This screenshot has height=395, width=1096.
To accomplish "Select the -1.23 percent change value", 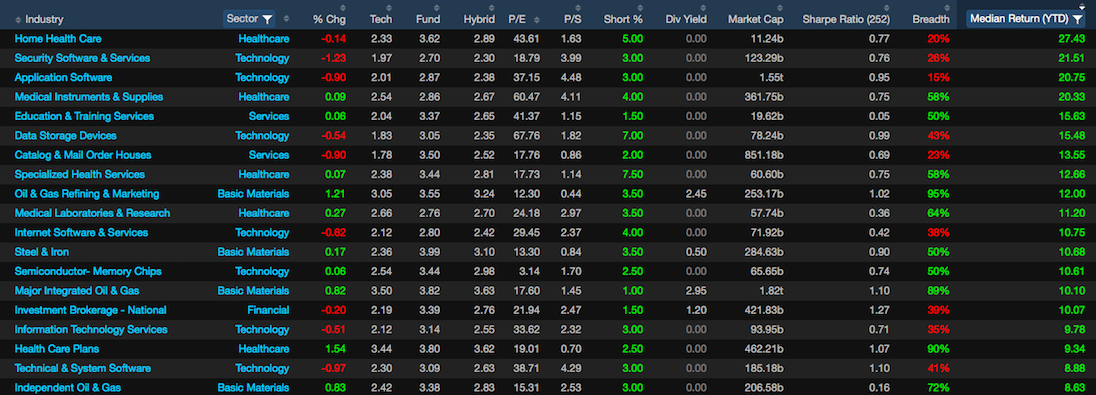I will pos(333,58).
